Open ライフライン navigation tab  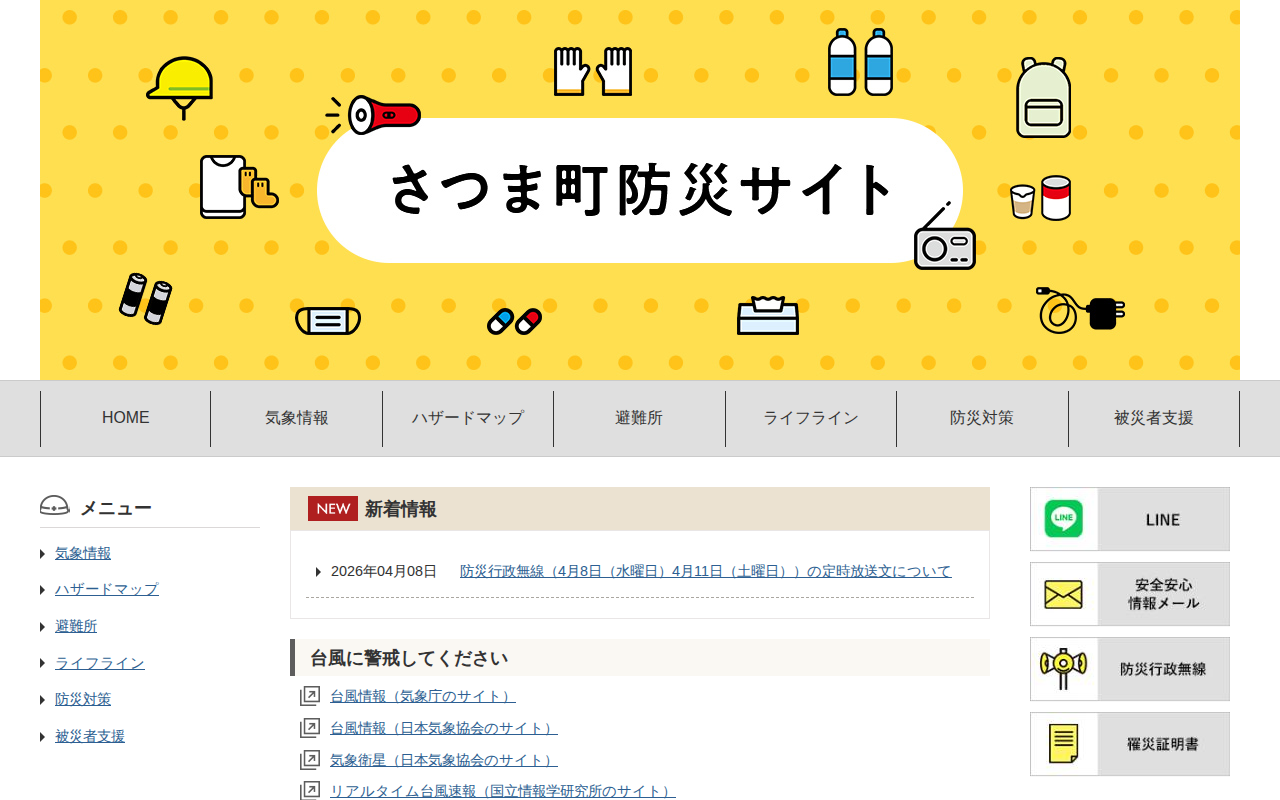pos(811,418)
